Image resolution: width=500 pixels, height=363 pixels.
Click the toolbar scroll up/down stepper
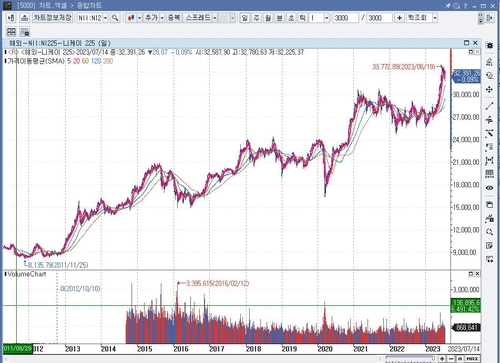tap(480, 18)
